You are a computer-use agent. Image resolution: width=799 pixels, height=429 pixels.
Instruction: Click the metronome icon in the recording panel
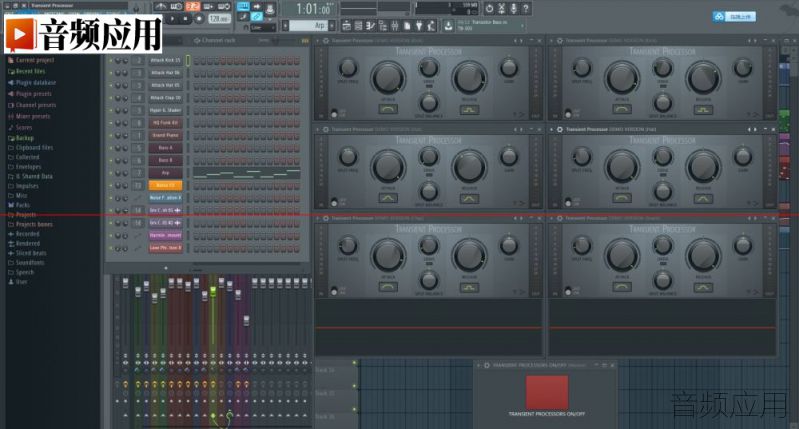coord(162,7)
